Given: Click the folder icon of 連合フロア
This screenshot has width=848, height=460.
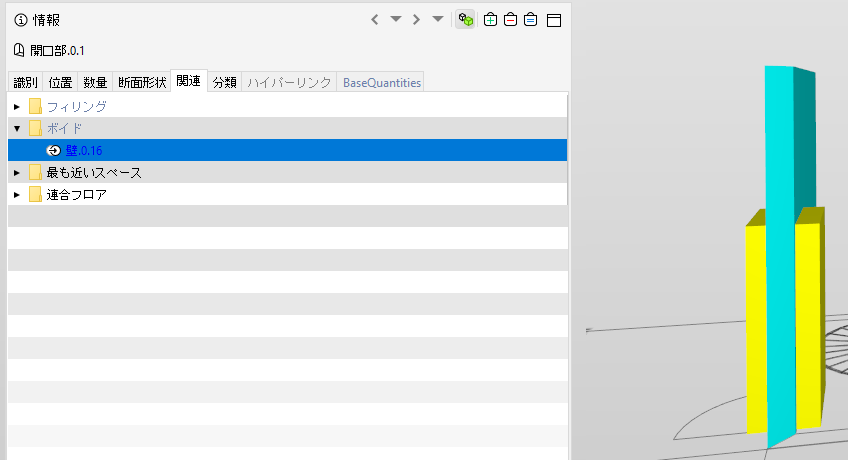Looking at the screenshot, I should (x=35, y=195).
